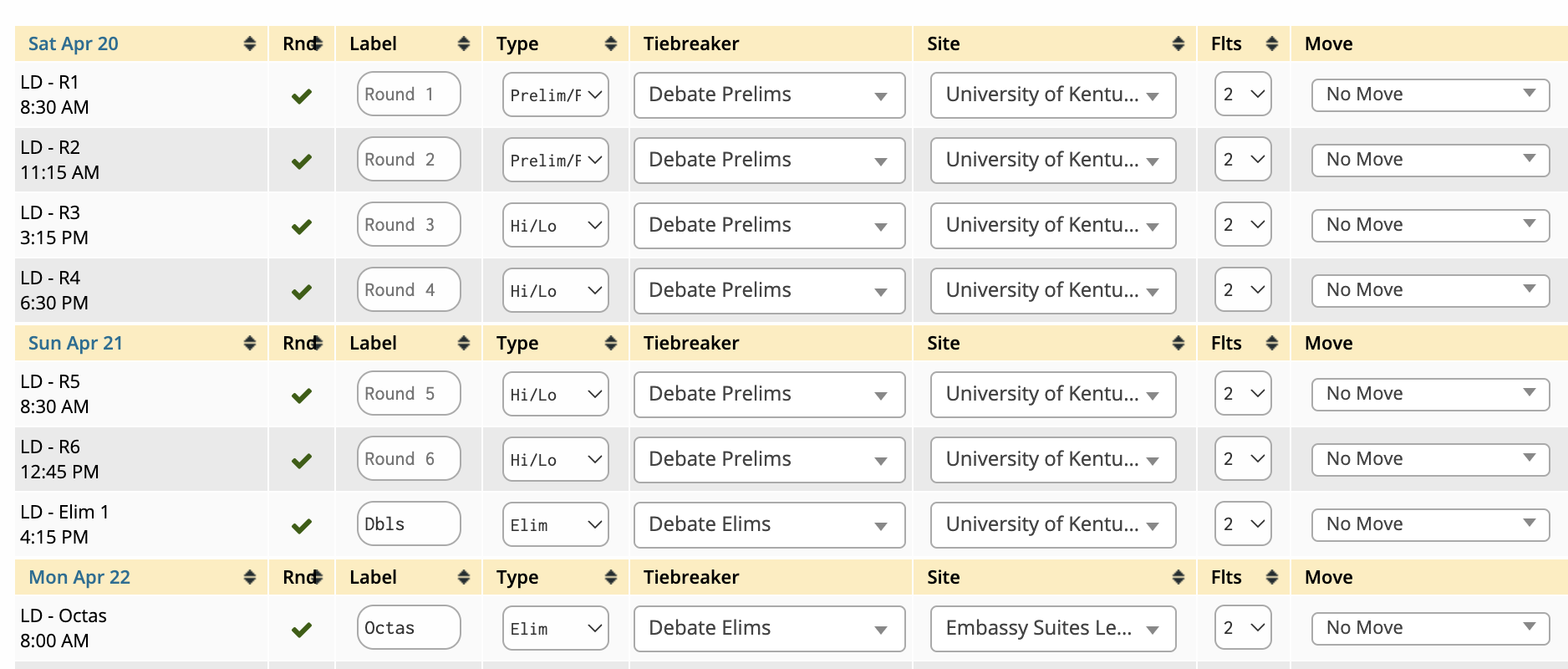The height and width of the screenshot is (669, 1568).
Task: Click sort arrows on first Label header
Action: coord(463,43)
